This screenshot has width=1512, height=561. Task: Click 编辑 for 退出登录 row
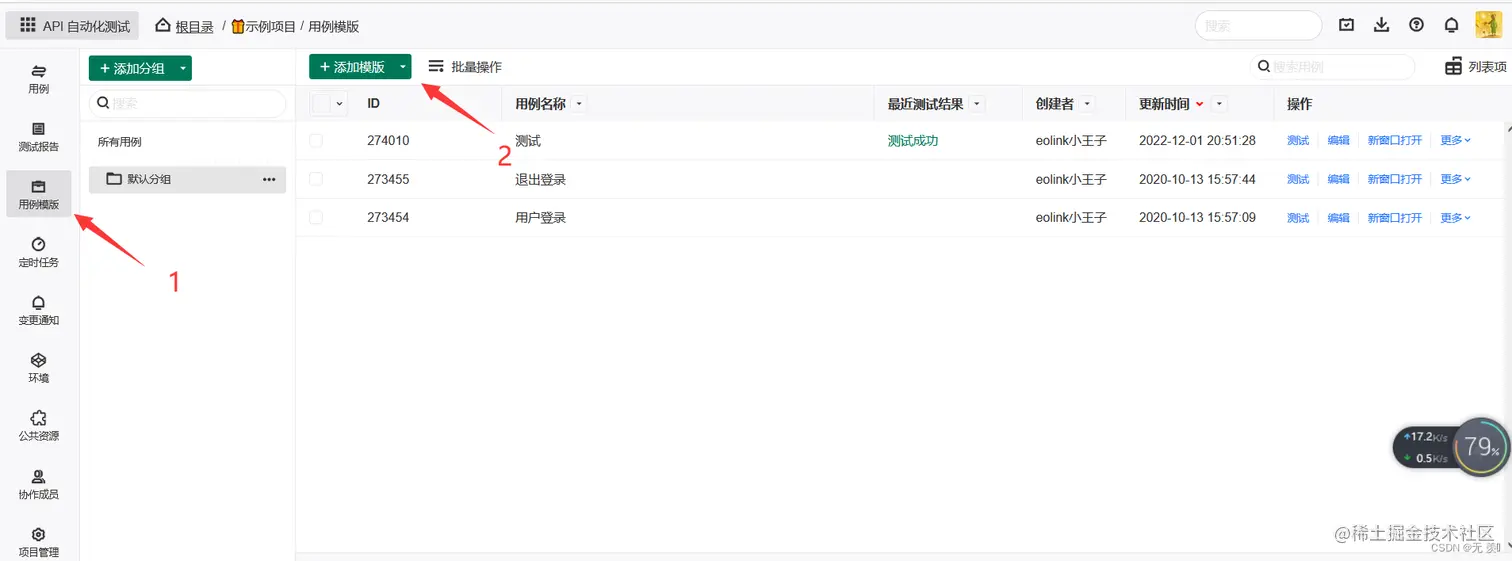(x=1339, y=179)
